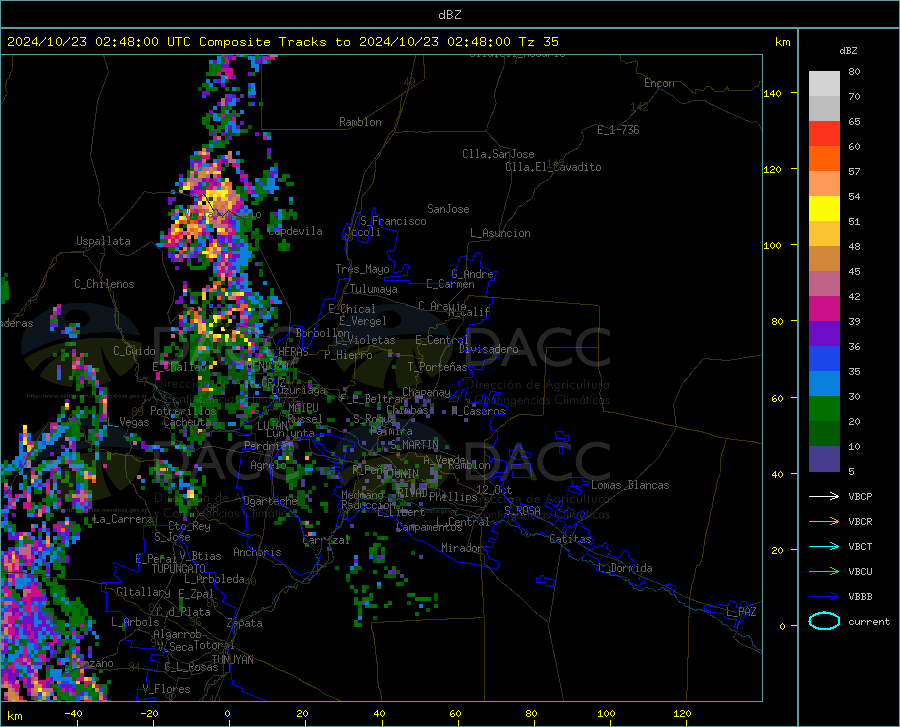Click the S_MARTIN map label
Screen dimensions: 900x727
414,445
